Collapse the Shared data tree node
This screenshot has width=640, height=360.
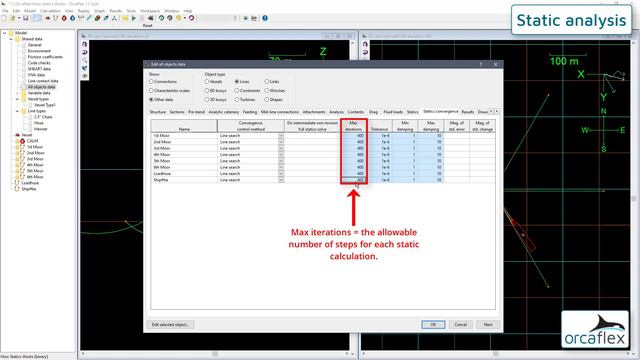[11, 39]
